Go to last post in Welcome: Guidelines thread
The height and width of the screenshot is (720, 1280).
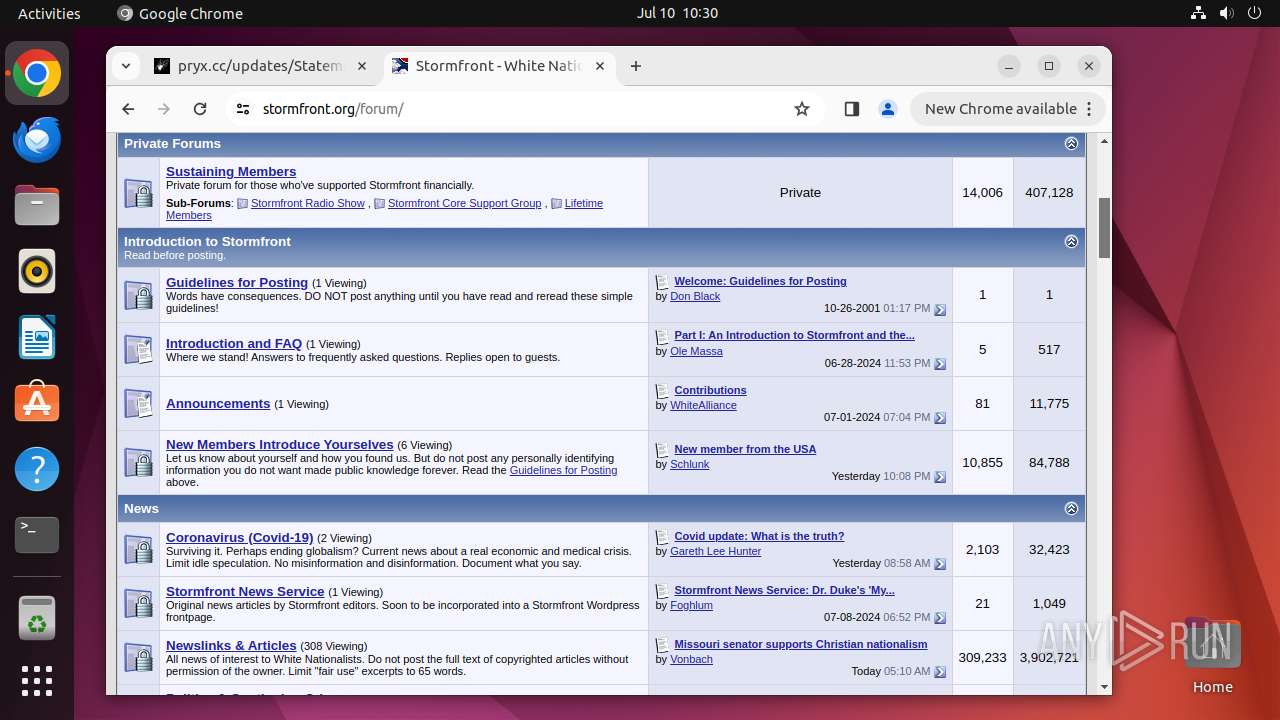tap(940, 310)
